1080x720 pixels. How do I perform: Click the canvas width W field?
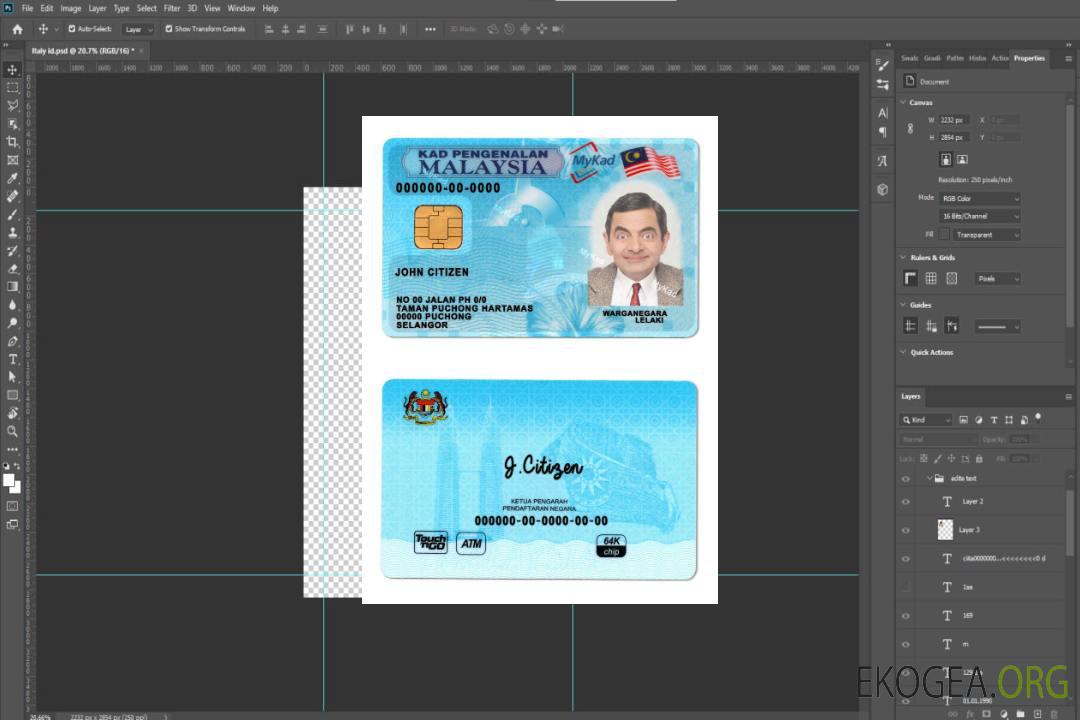[954, 120]
